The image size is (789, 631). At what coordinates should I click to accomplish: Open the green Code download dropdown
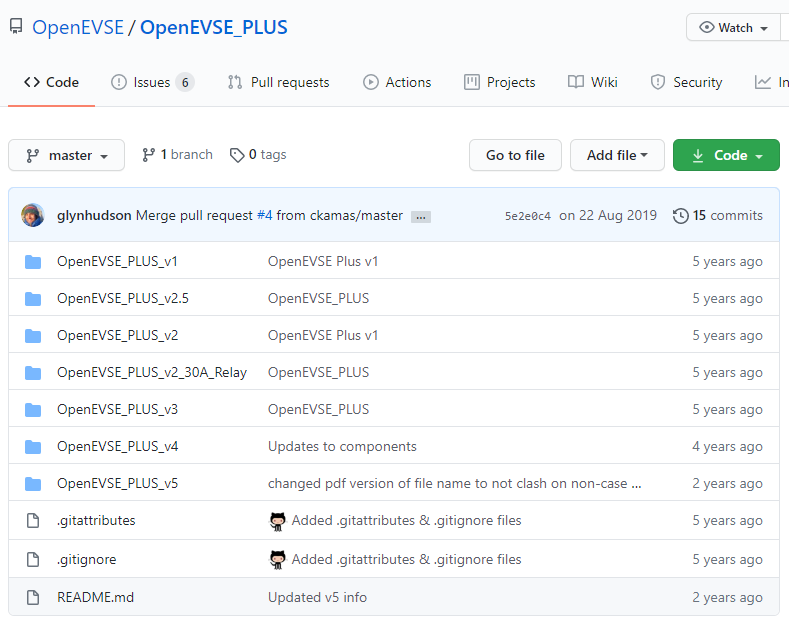(x=726, y=155)
